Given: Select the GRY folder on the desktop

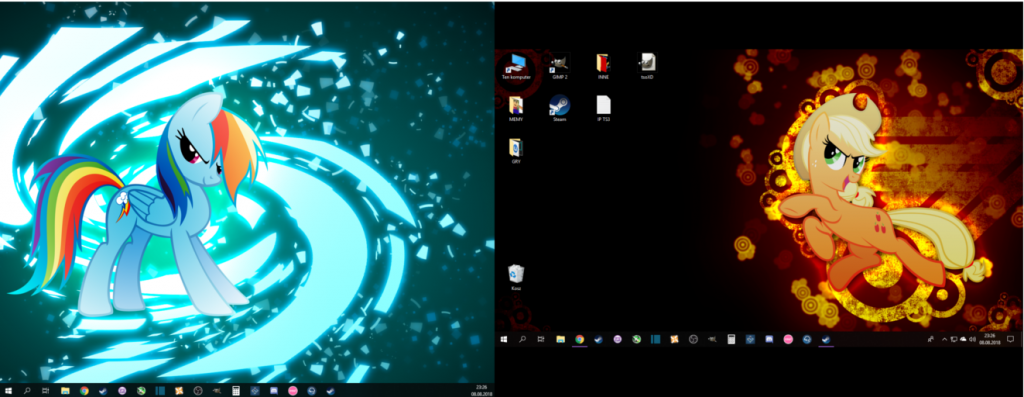Looking at the screenshot, I should click(x=516, y=151).
